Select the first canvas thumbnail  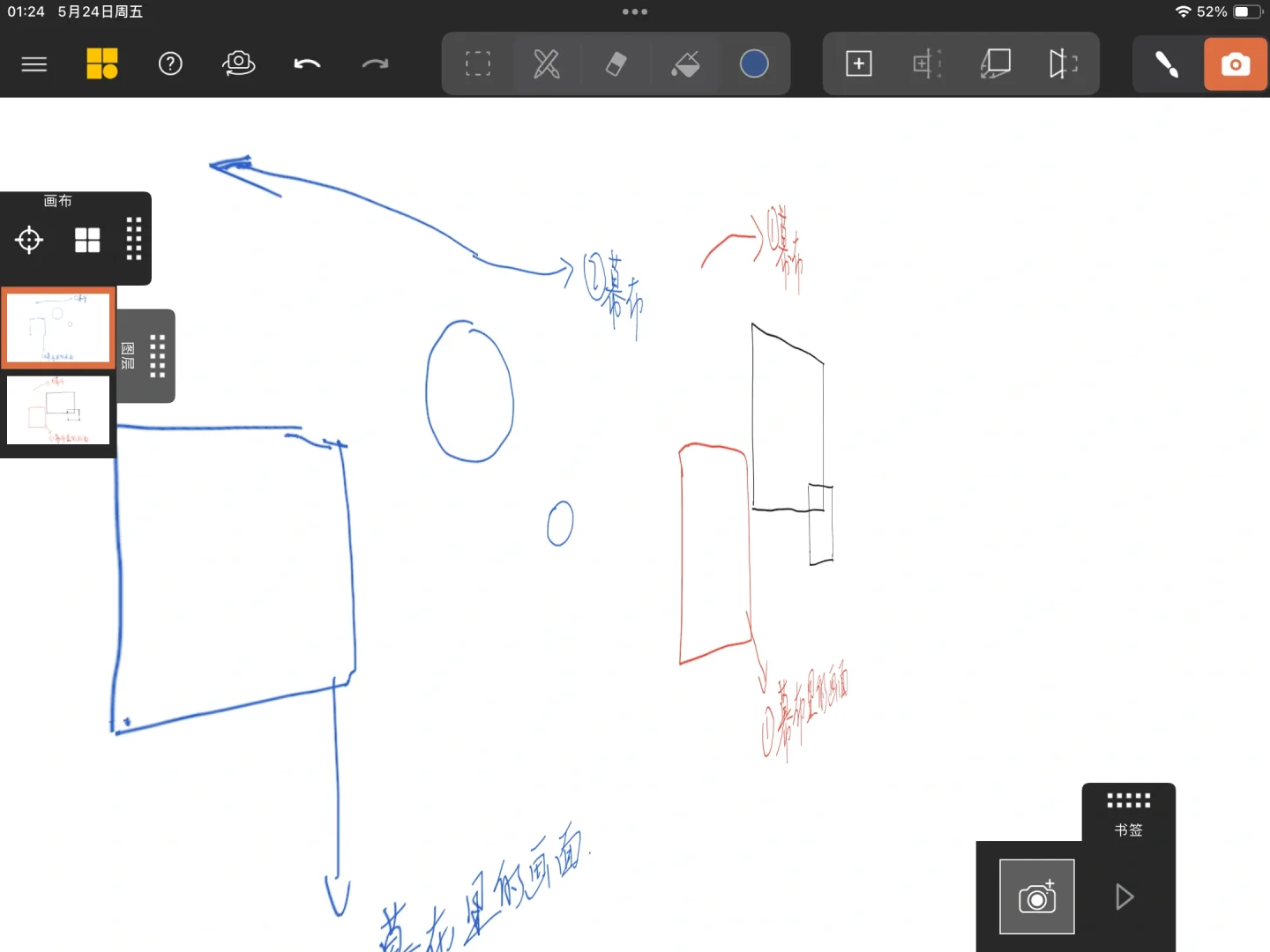[x=58, y=328]
